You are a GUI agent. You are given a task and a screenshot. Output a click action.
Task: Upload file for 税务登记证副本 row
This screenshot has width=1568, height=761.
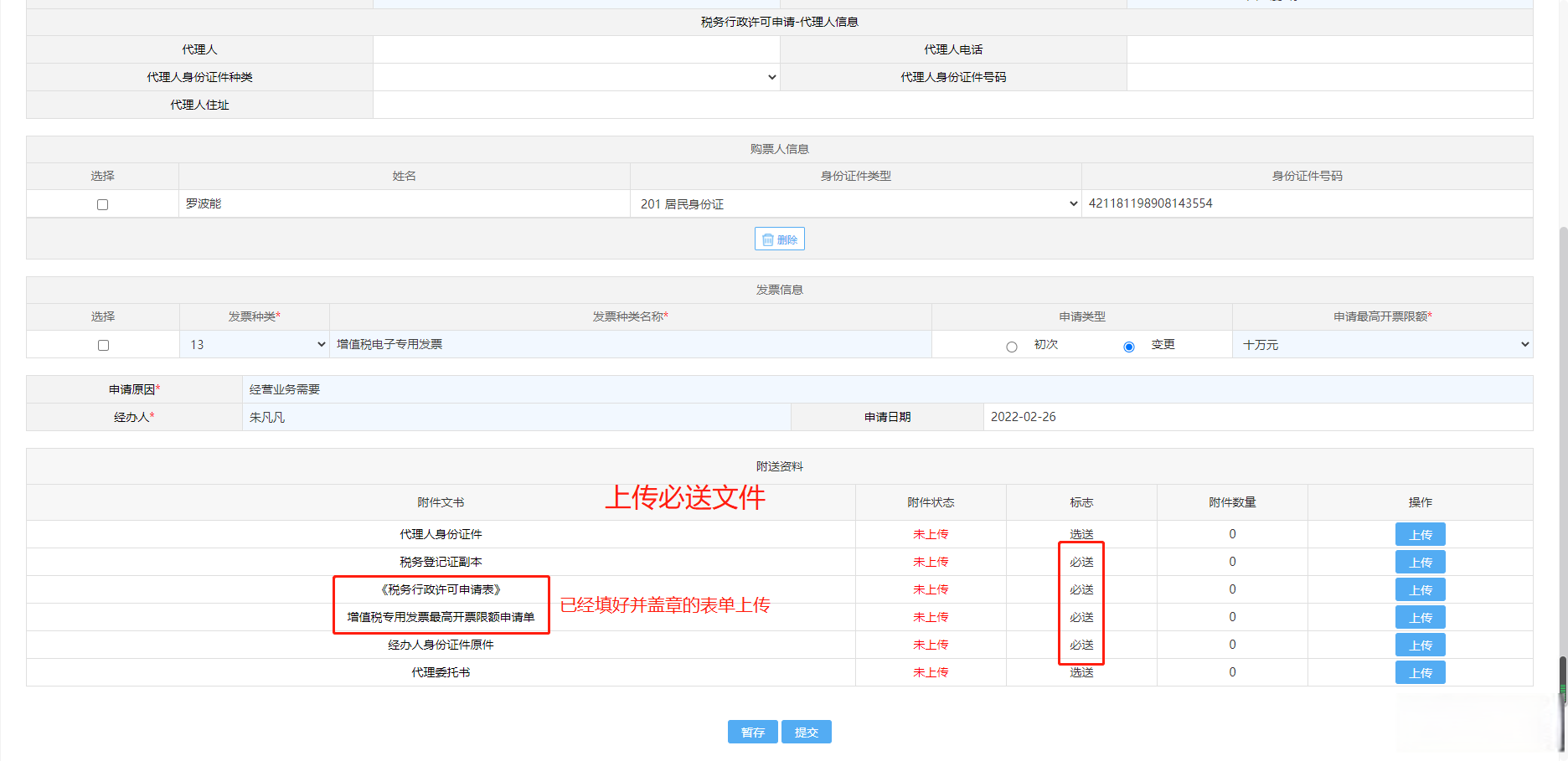(1421, 562)
